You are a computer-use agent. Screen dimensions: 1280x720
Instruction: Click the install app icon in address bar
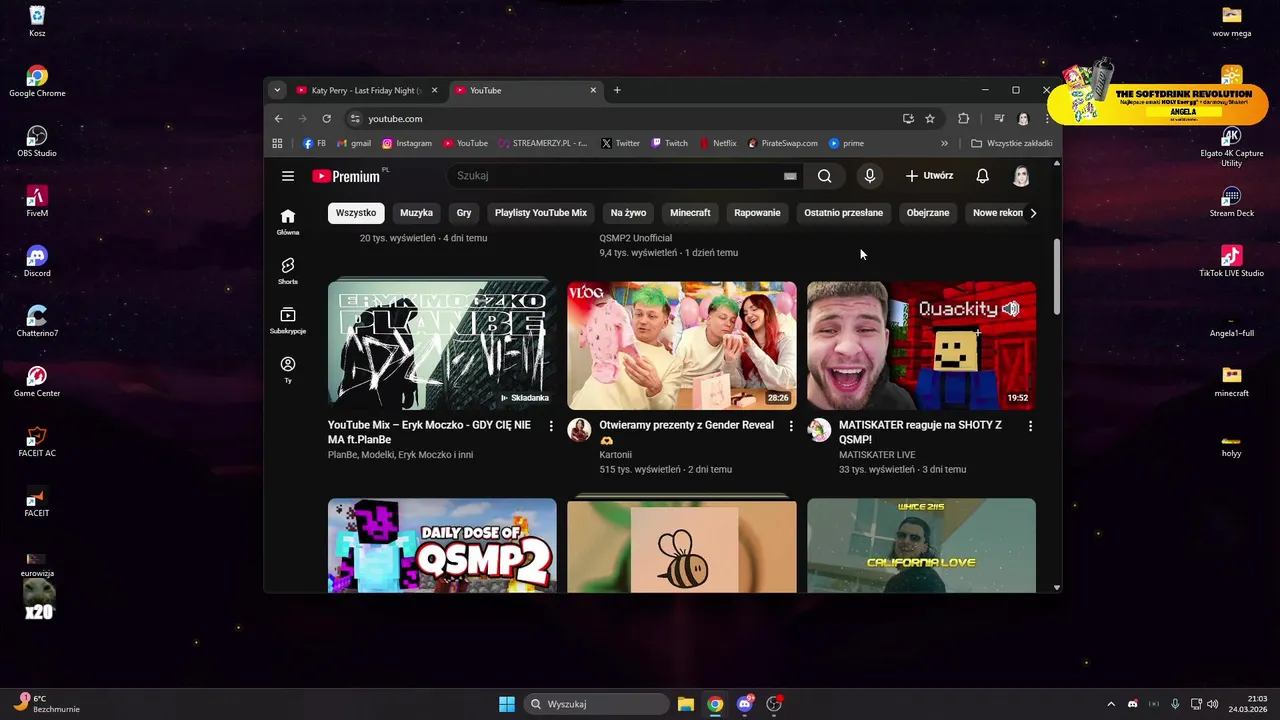(x=908, y=118)
